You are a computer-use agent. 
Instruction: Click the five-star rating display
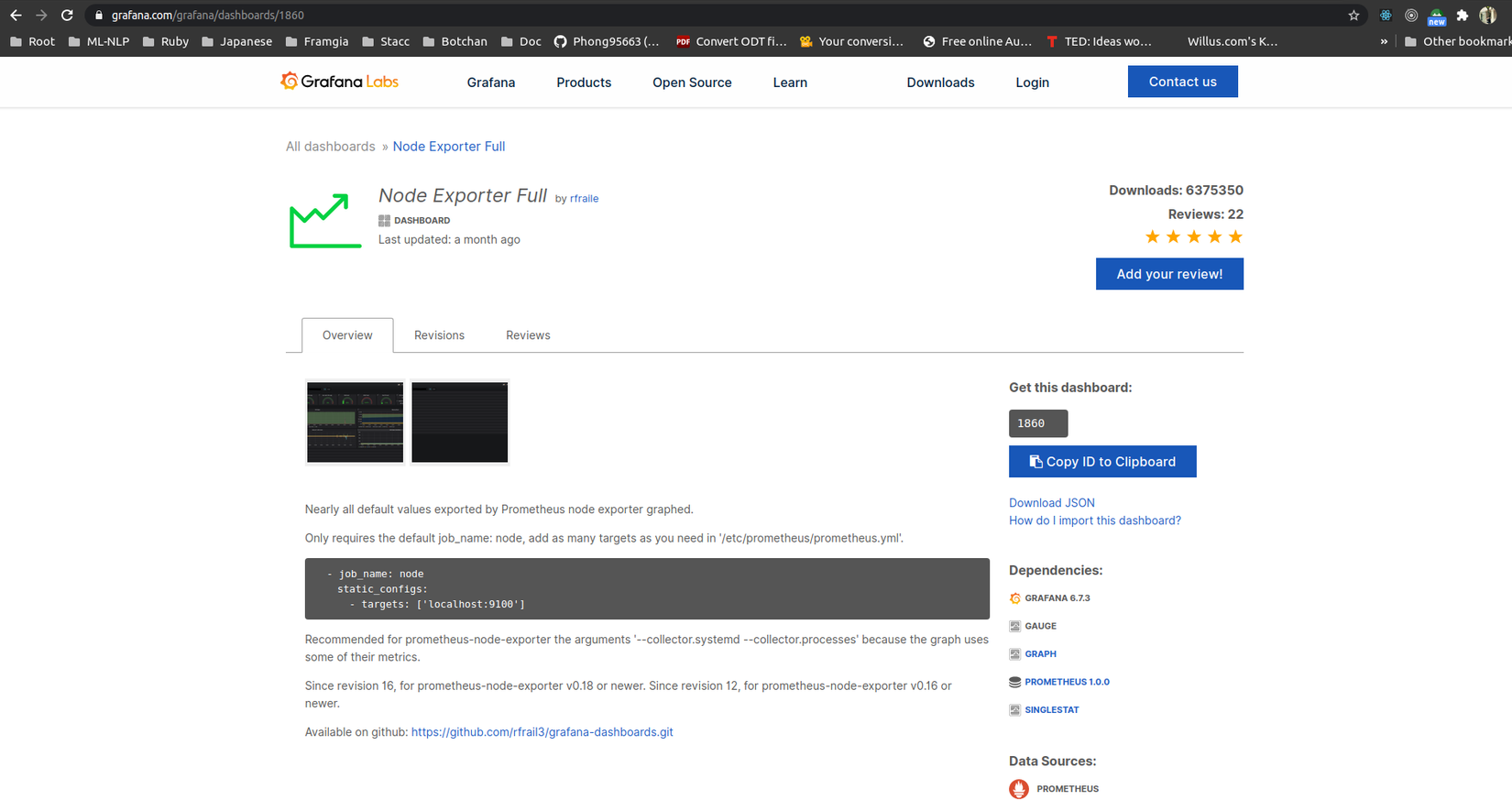1194,237
